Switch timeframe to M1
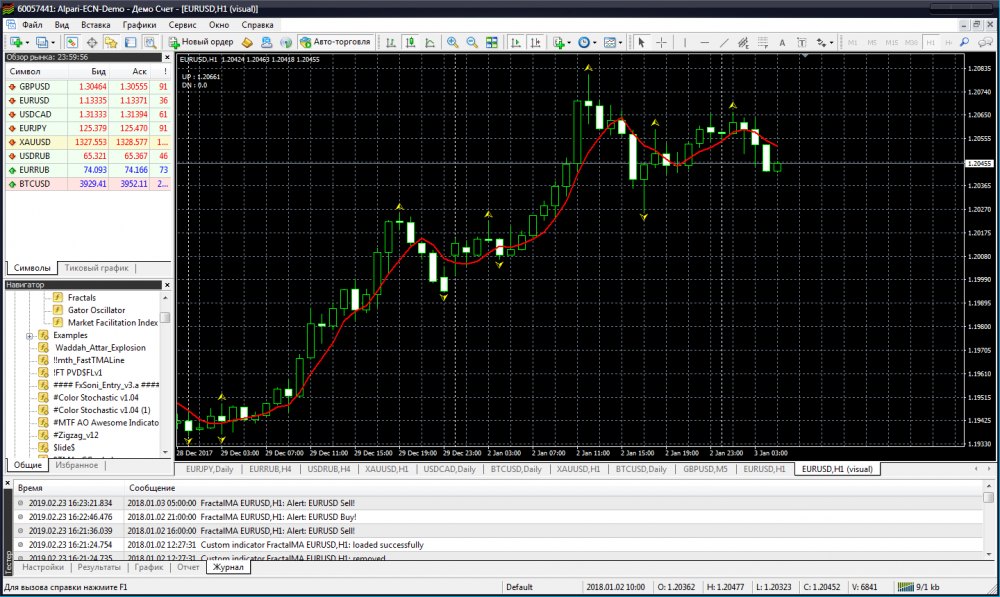Image resolution: width=1000 pixels, height=597 pixels. coord(853,42)
